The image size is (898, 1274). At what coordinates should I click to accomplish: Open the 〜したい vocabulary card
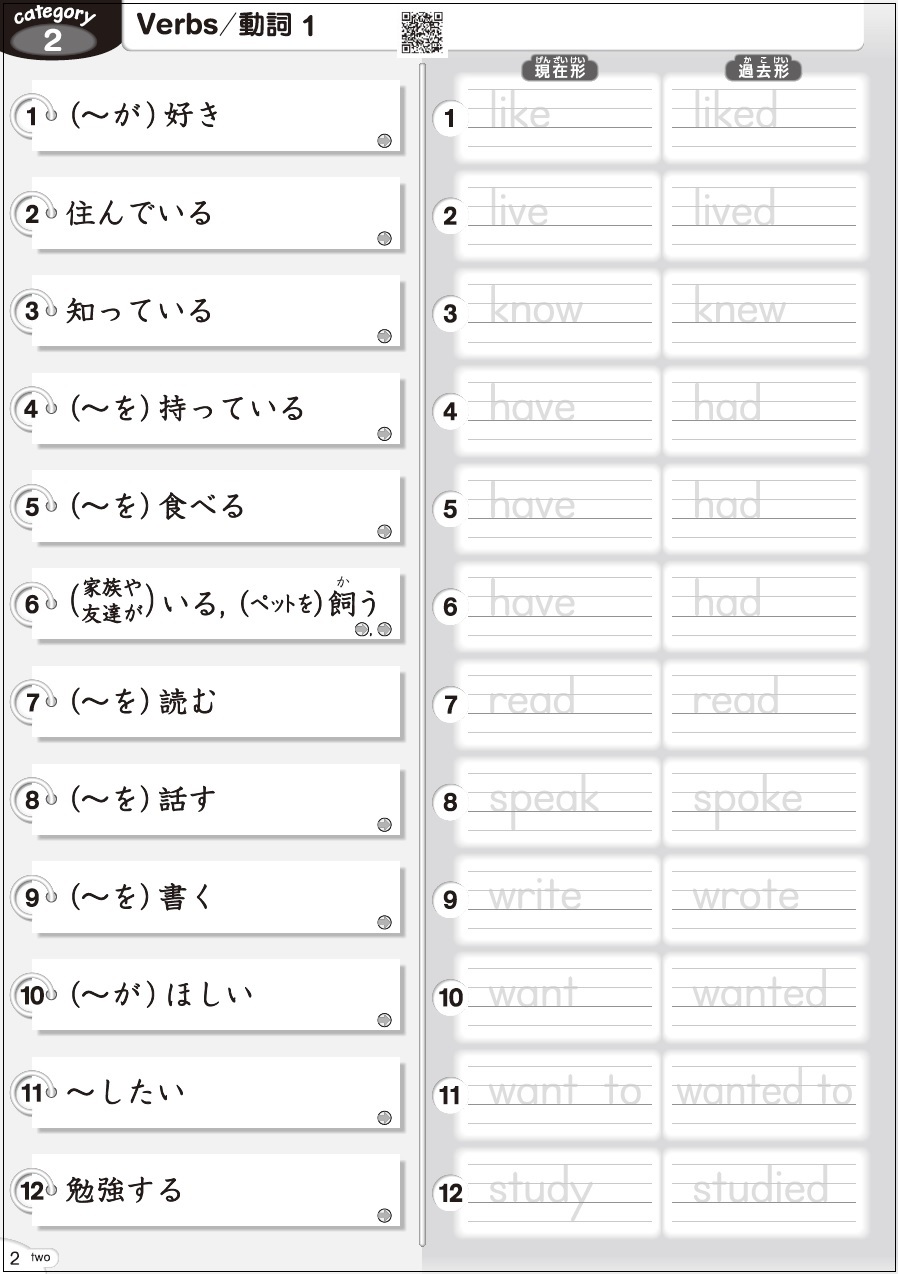point(216,1093)
